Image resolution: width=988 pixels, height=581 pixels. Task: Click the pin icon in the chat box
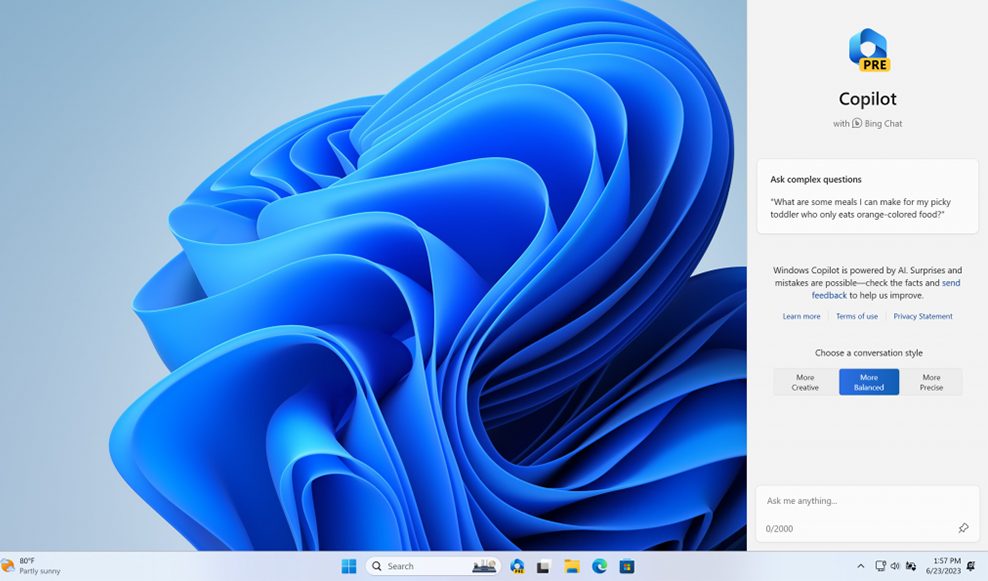(963, 528)
